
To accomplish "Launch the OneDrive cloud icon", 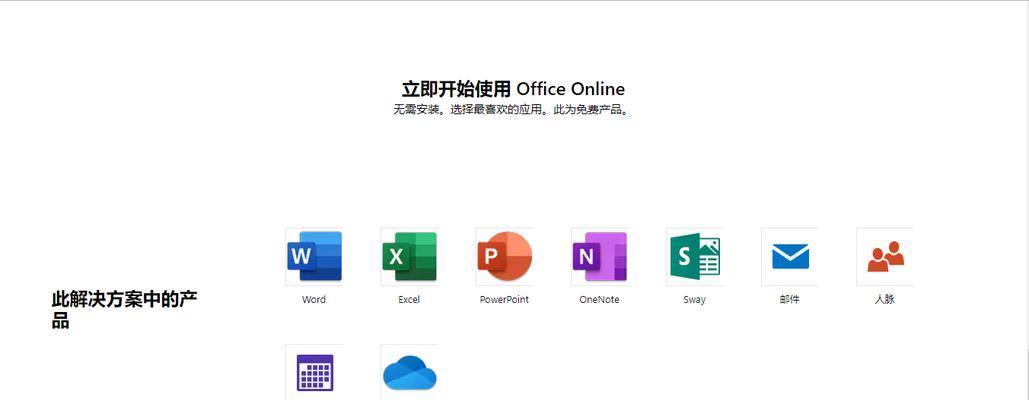I will (x=409, y=373).
